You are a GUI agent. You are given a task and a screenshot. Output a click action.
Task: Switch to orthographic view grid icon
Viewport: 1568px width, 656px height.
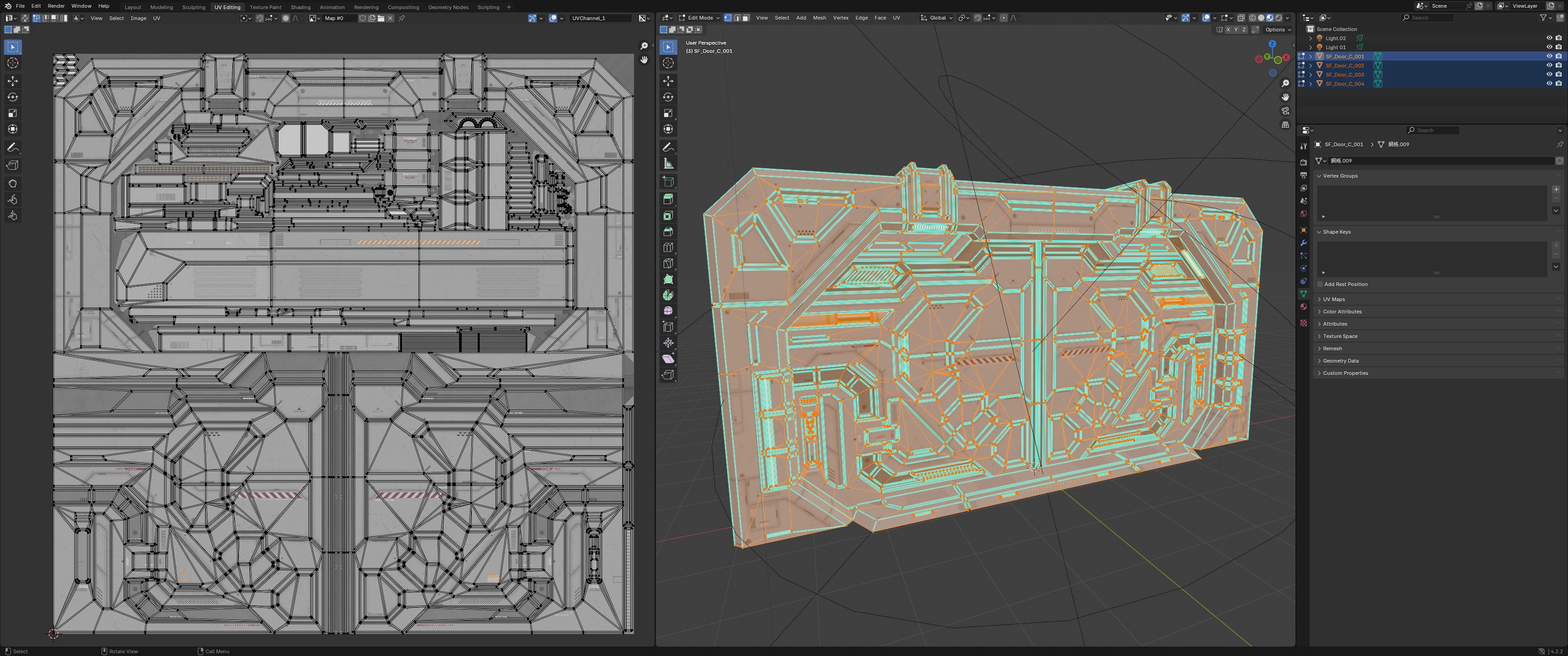(1285, 125)
